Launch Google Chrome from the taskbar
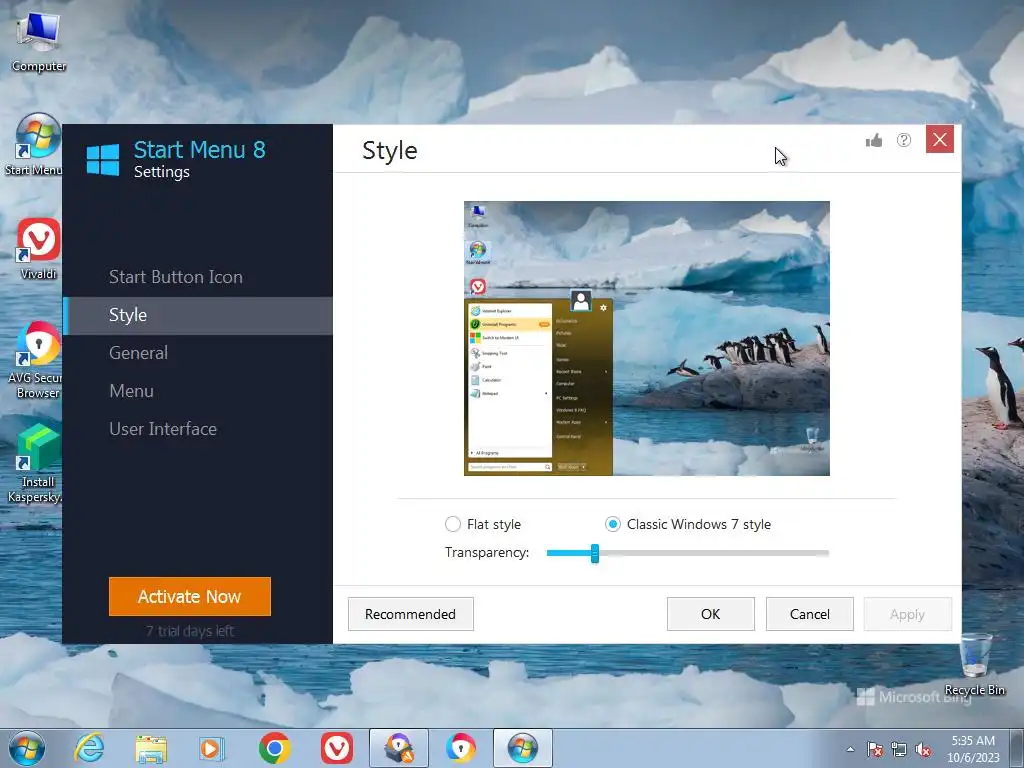Image resolution: width=1024 pixels, height=768 pixels. click(275, 748)
